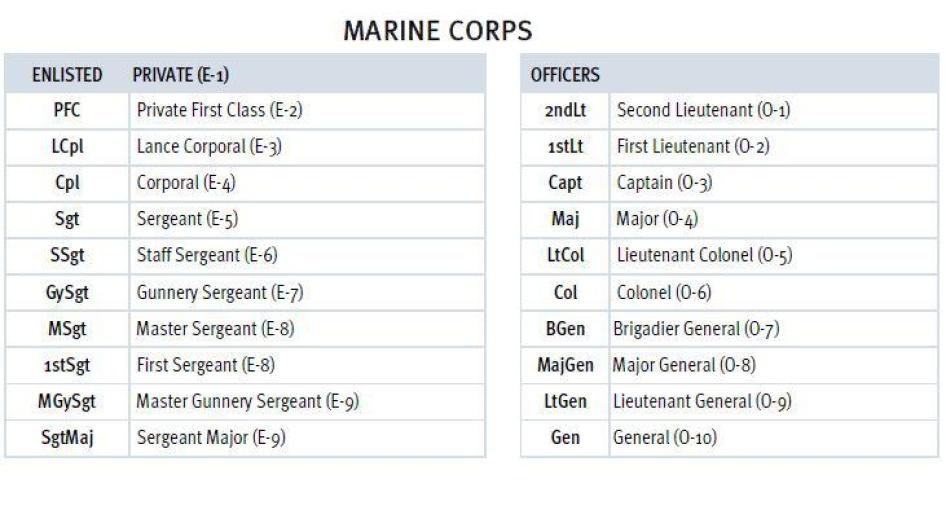Select Major General (O-8) text
The width and height of the screenshot is (946, 510).
[x=684, y=366]
